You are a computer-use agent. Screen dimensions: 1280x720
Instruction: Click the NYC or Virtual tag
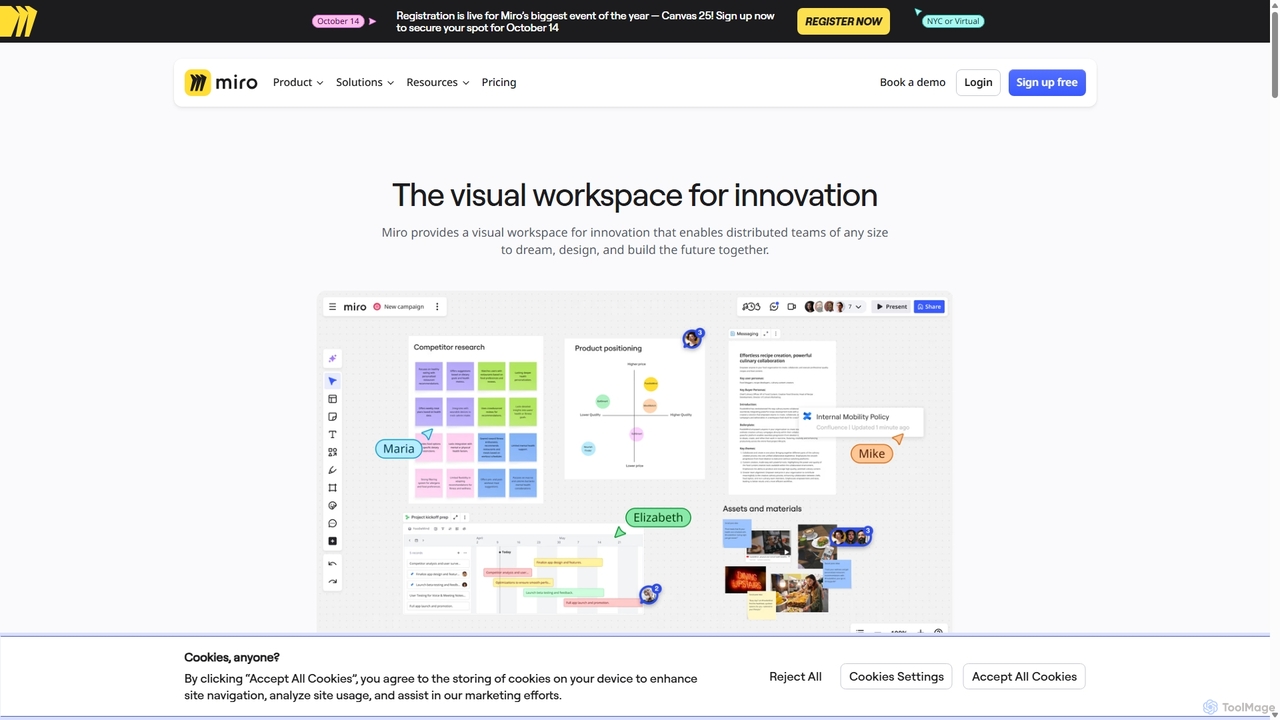953,21
